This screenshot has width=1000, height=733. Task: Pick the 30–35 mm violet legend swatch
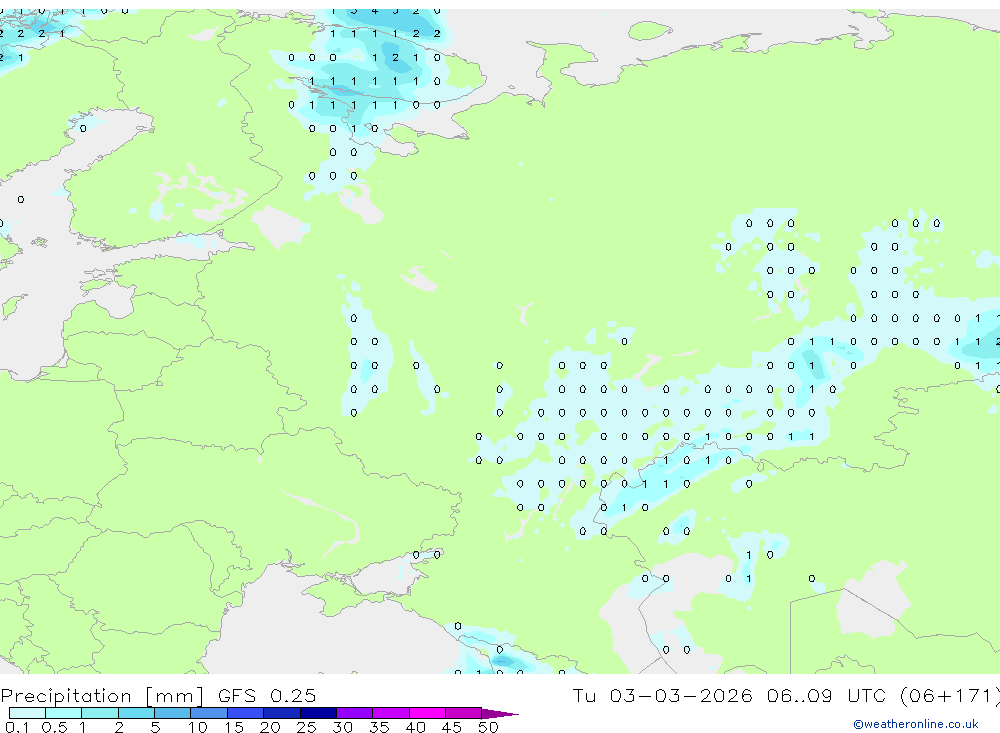355,713
